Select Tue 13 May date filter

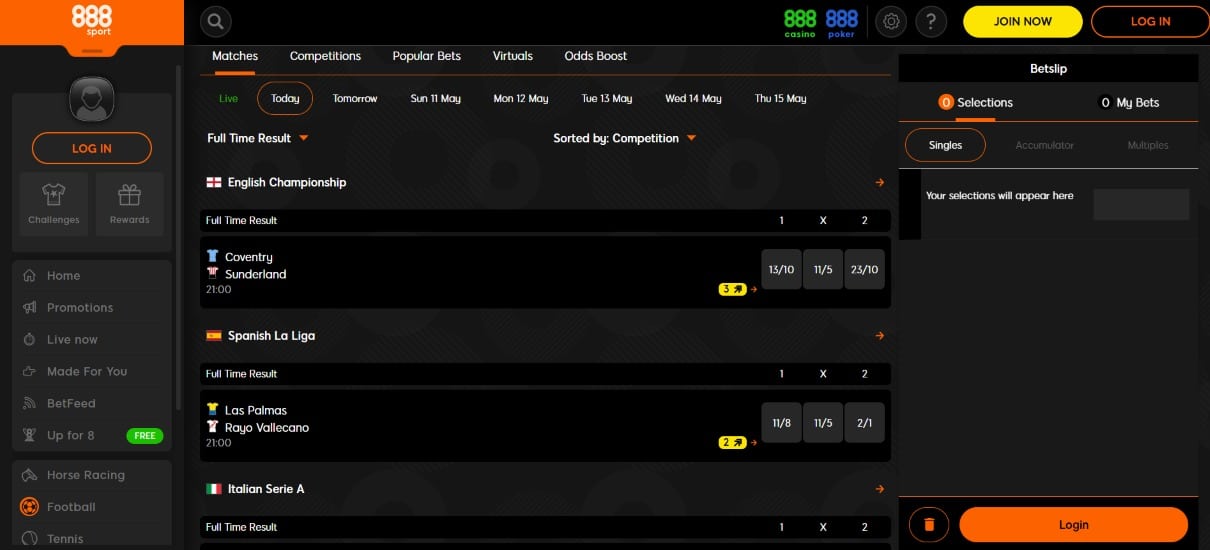click(x=607, y=99)
